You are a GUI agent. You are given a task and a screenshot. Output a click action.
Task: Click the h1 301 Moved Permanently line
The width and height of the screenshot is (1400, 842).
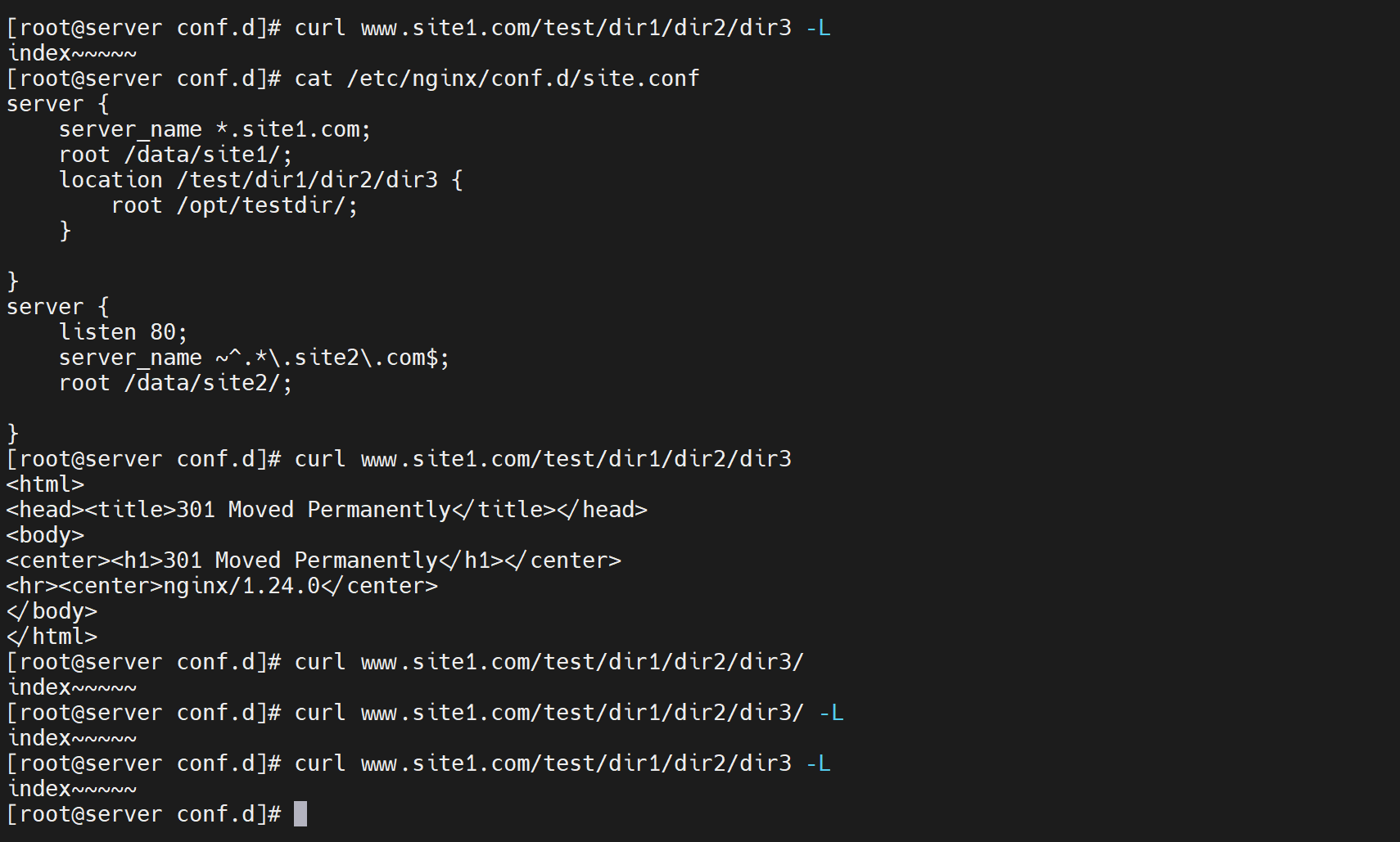click(314, 561)
